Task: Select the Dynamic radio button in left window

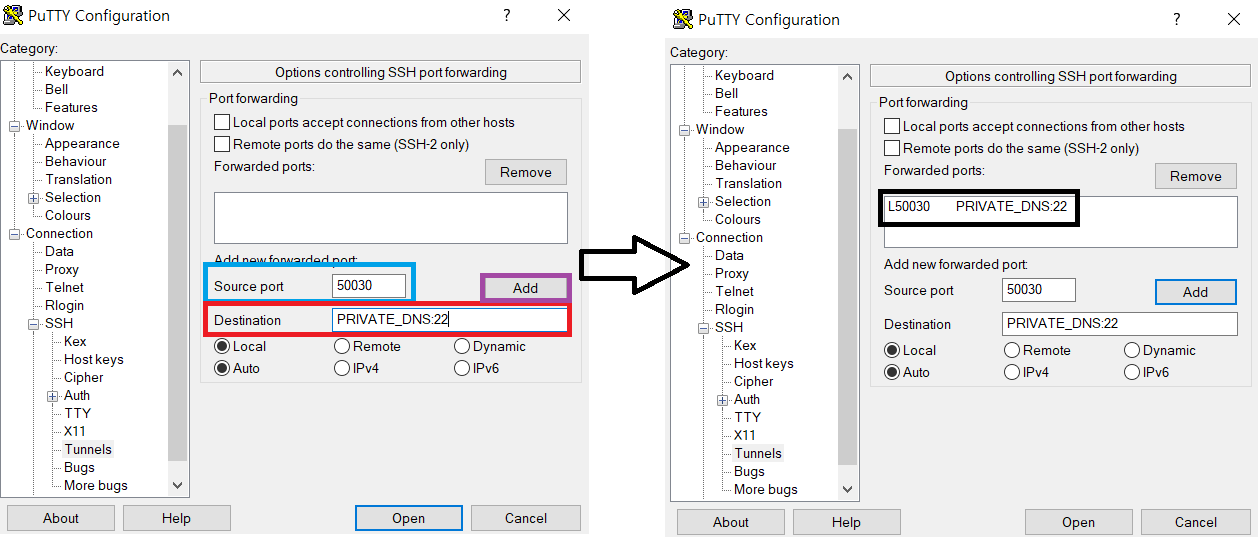Action: 462,346
